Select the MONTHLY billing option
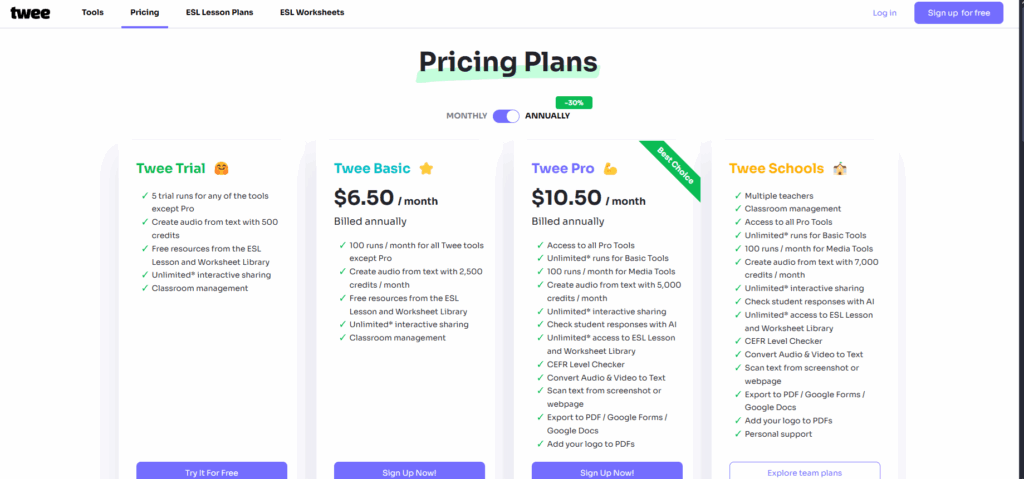 (466, 116)
